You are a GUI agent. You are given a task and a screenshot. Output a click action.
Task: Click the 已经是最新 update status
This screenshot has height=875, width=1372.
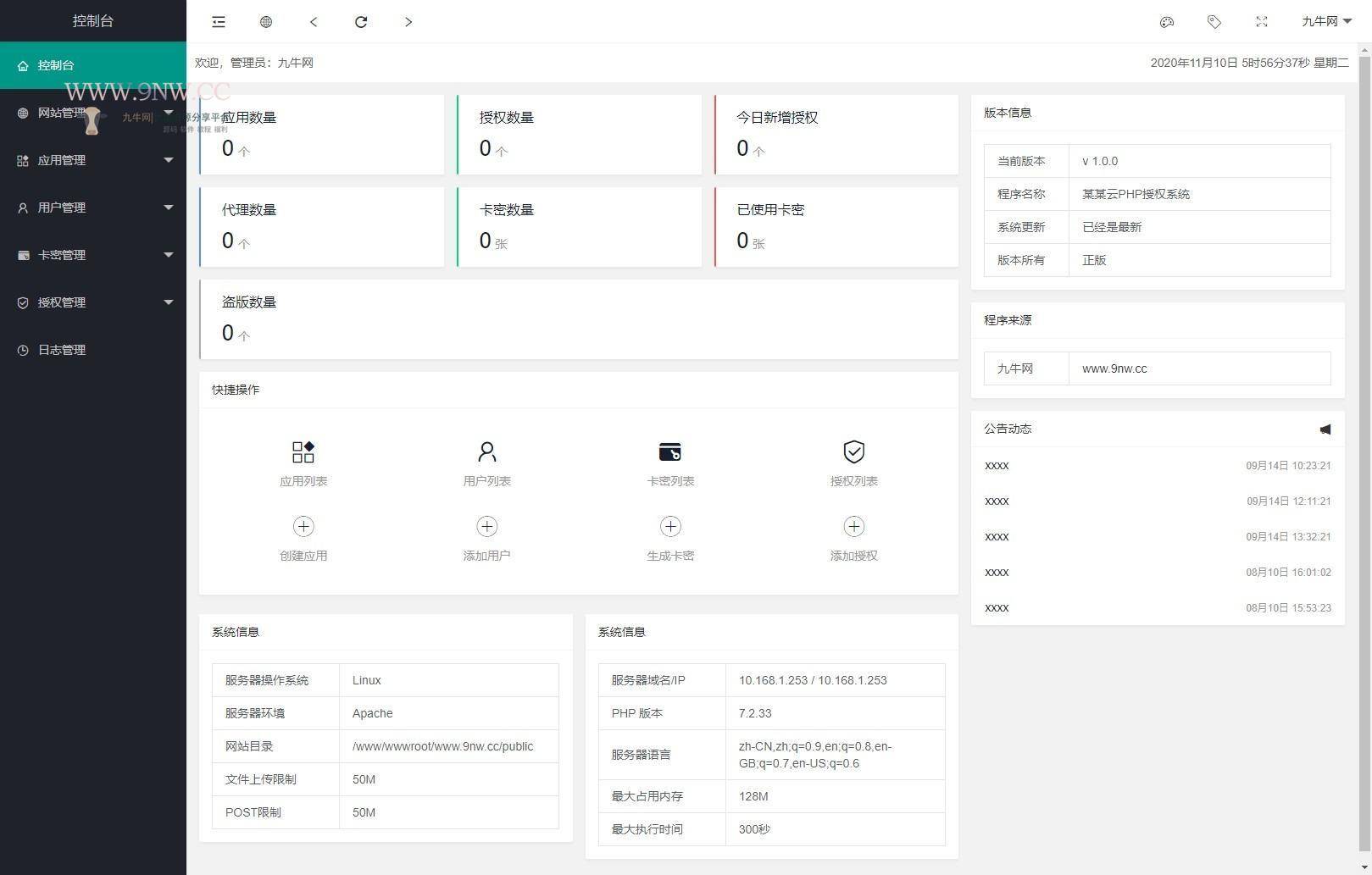pyautogui.click(x=1112, y=227)
